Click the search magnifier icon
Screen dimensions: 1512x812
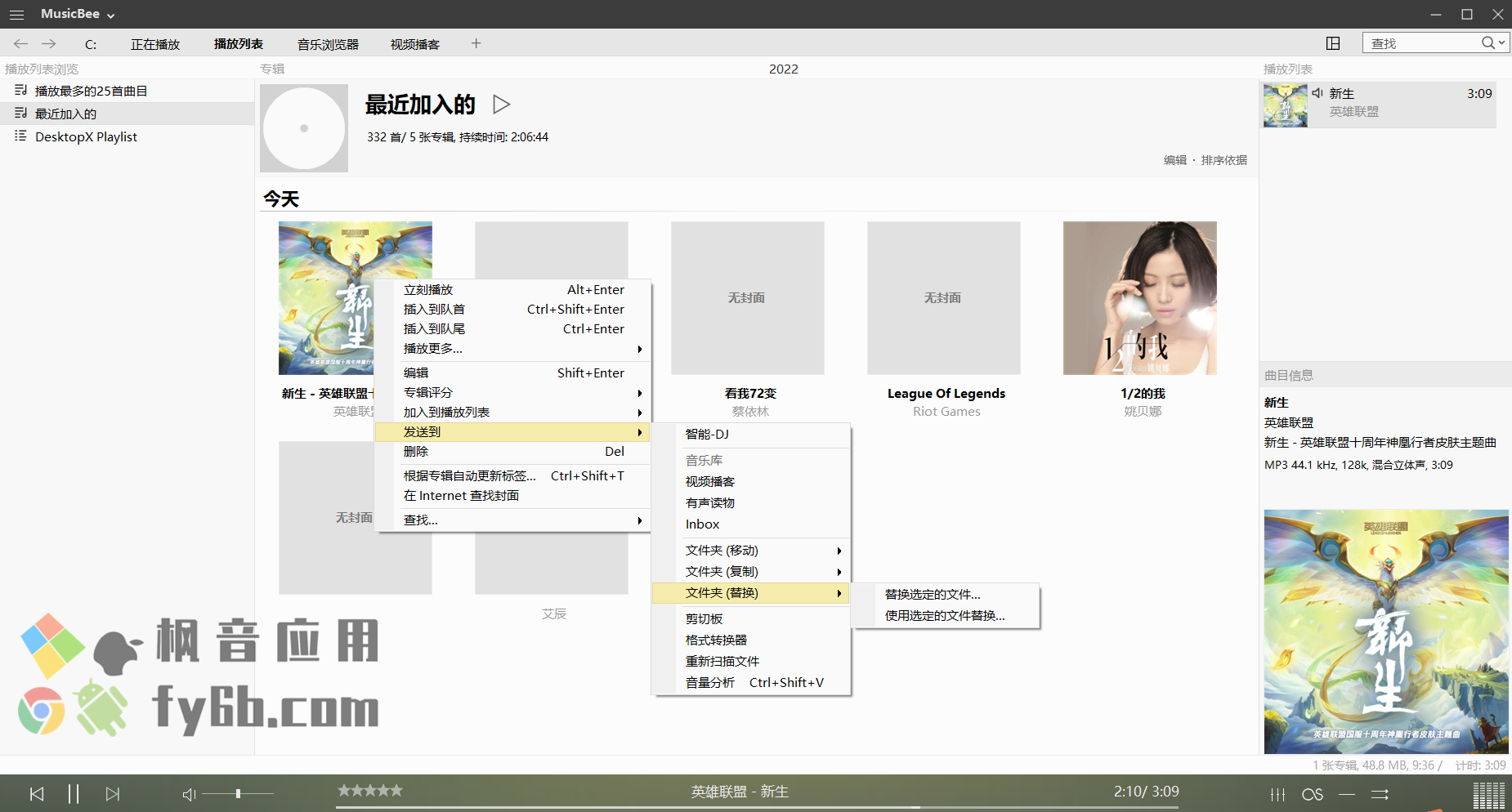coord(1488,42)
